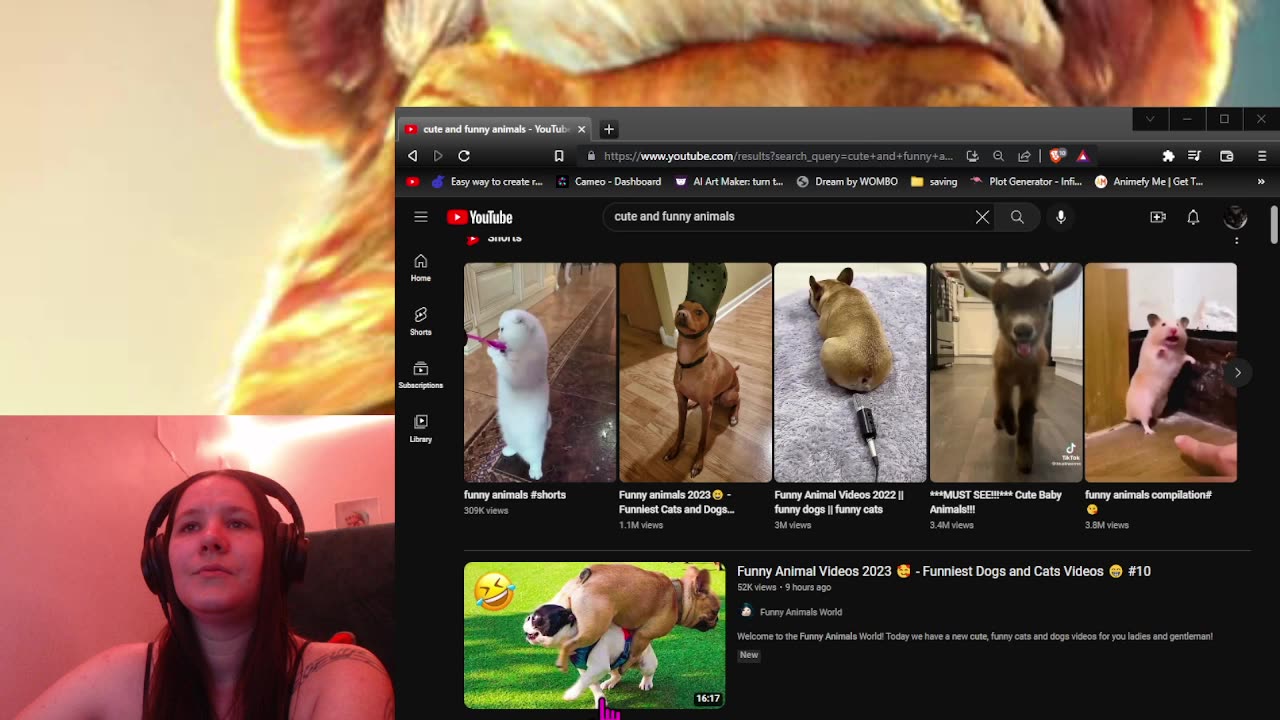Open the white cat Short thumbnail
This screenshot has height=720, width=1280.
(540, 372)
